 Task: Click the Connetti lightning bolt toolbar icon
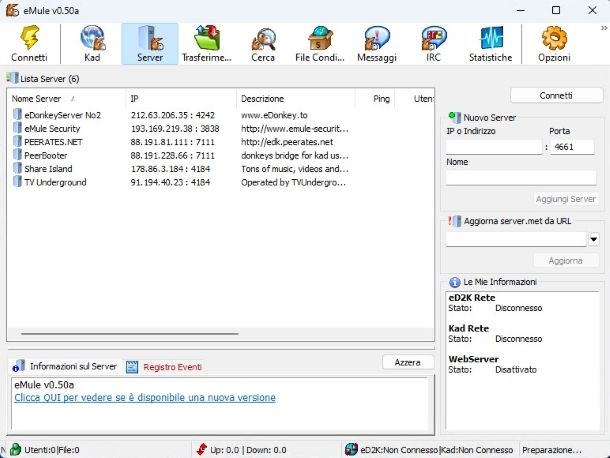[30, 38]
